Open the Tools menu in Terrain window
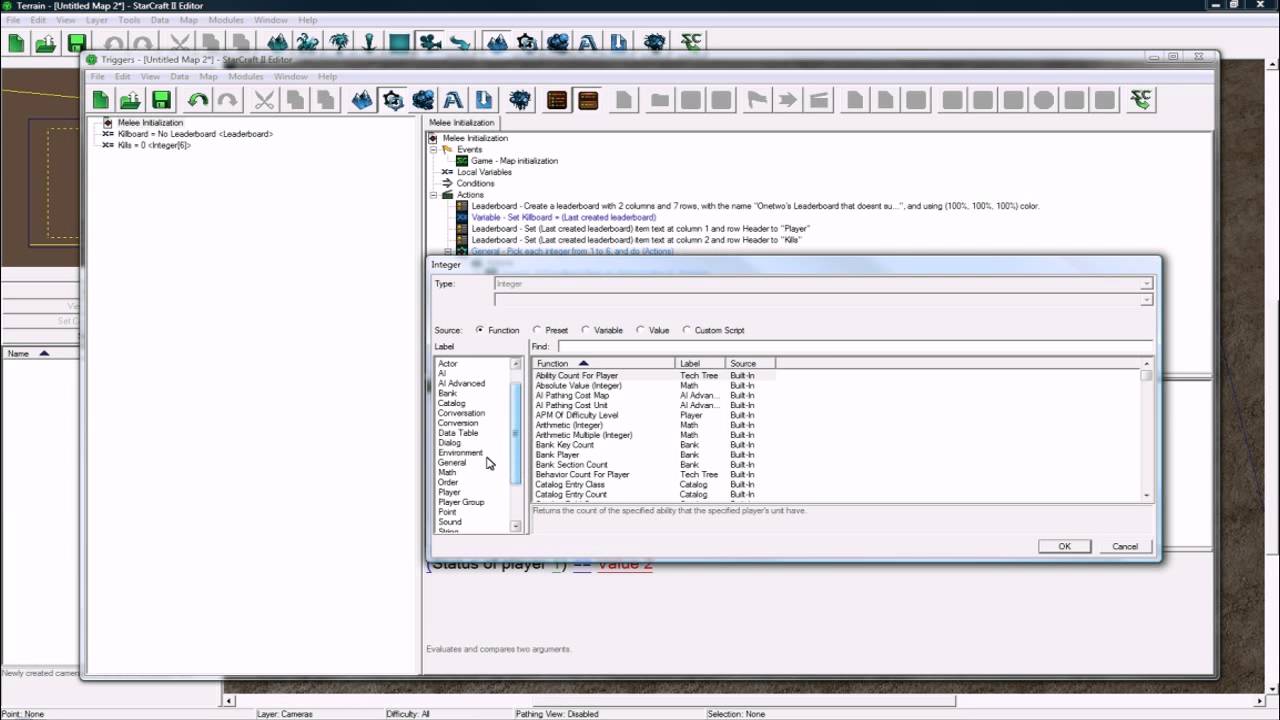 (129, 20)
